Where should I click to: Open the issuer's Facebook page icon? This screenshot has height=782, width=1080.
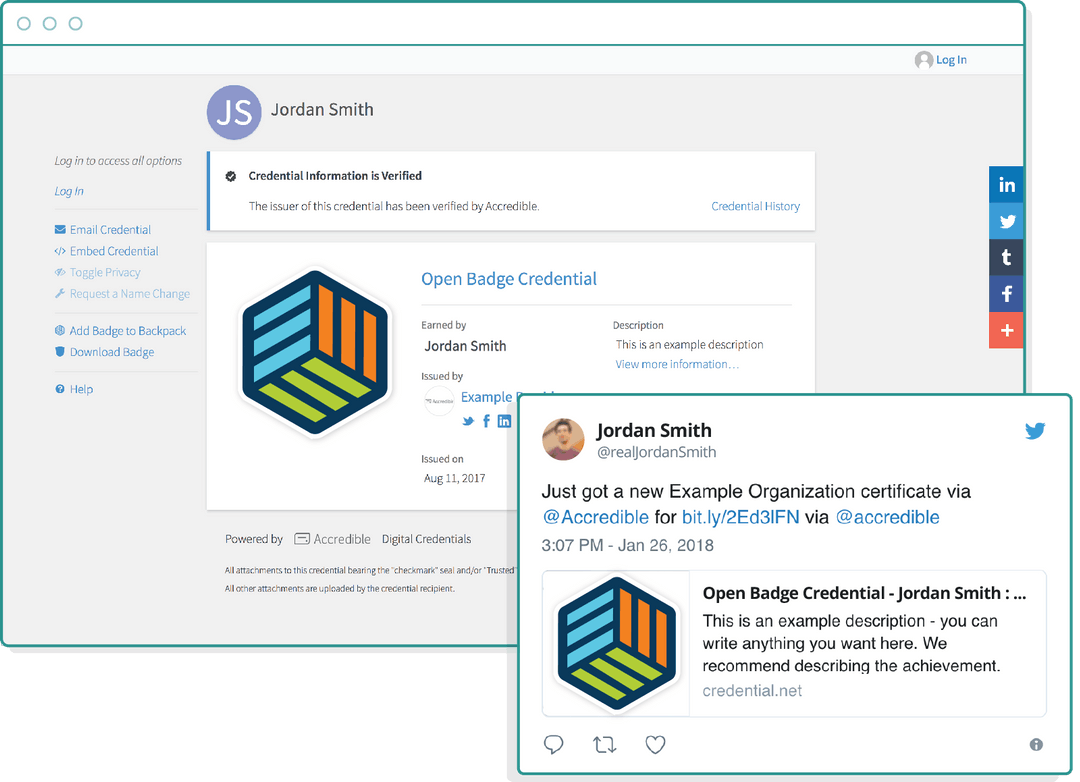click(x=486, y=421)
